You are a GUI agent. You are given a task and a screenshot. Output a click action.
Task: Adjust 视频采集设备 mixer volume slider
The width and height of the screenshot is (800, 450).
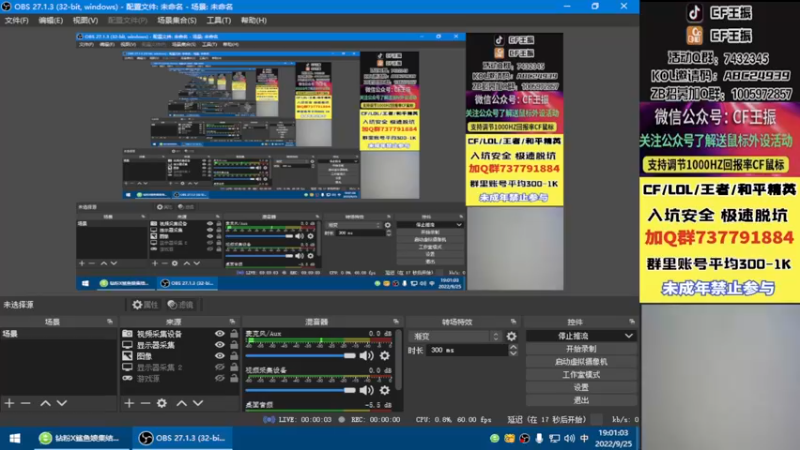(x=301, y=390)
